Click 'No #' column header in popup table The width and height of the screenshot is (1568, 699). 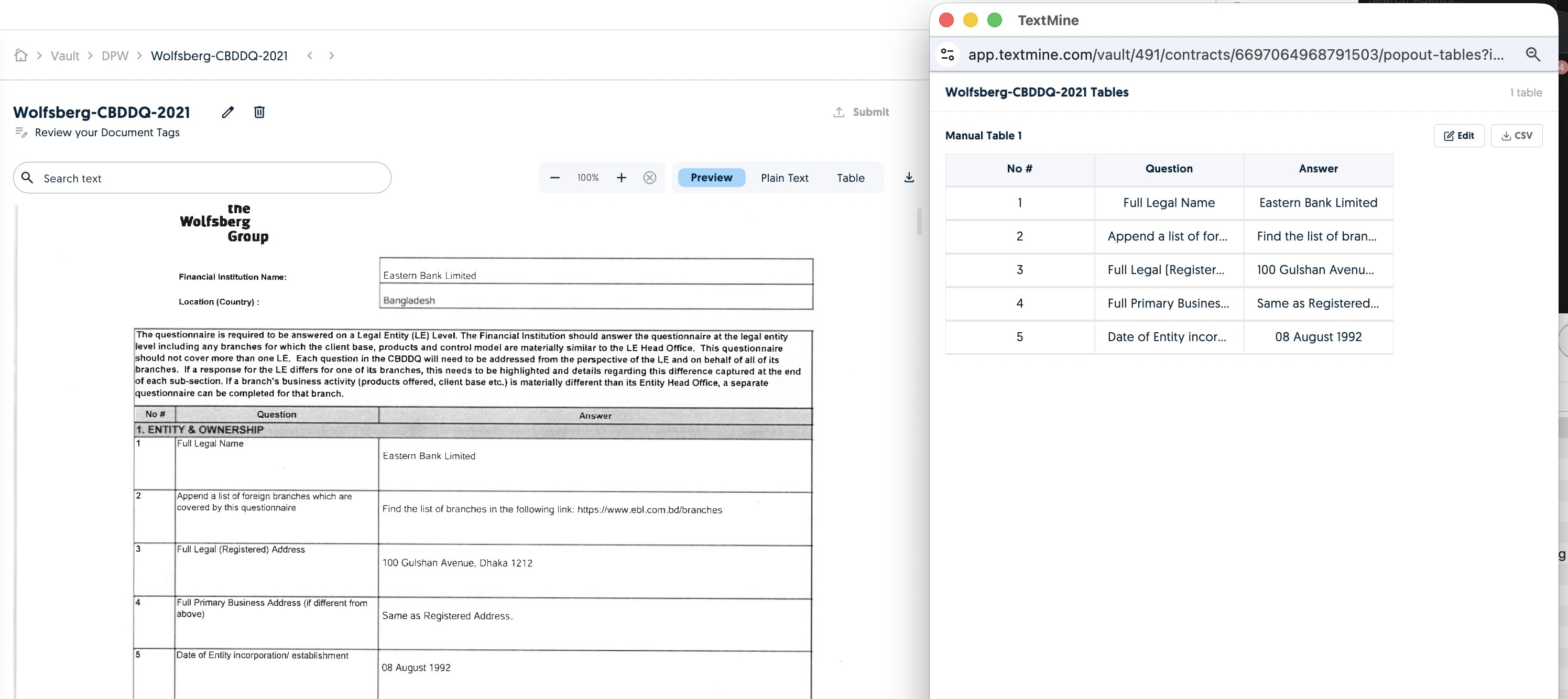pyautogui.click(x=1019, y=169)
